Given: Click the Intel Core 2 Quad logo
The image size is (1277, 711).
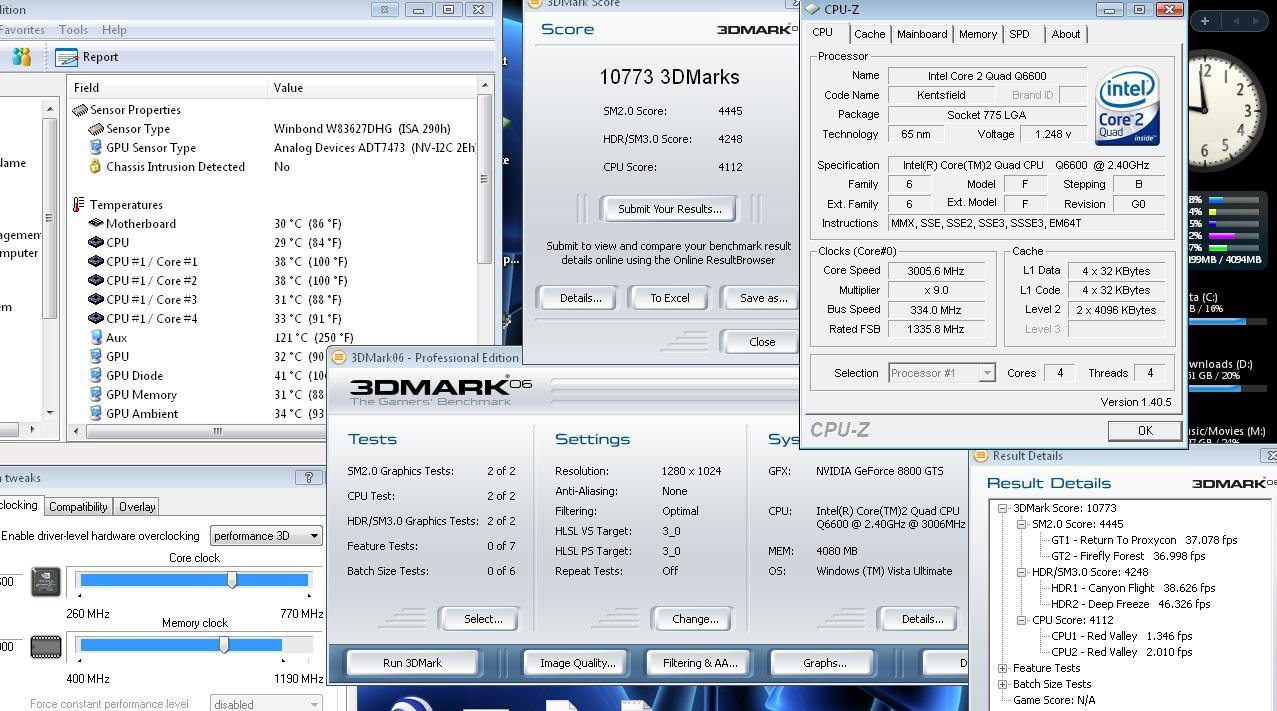Looking at the screenshot, I should click(x=1127, y=106).
